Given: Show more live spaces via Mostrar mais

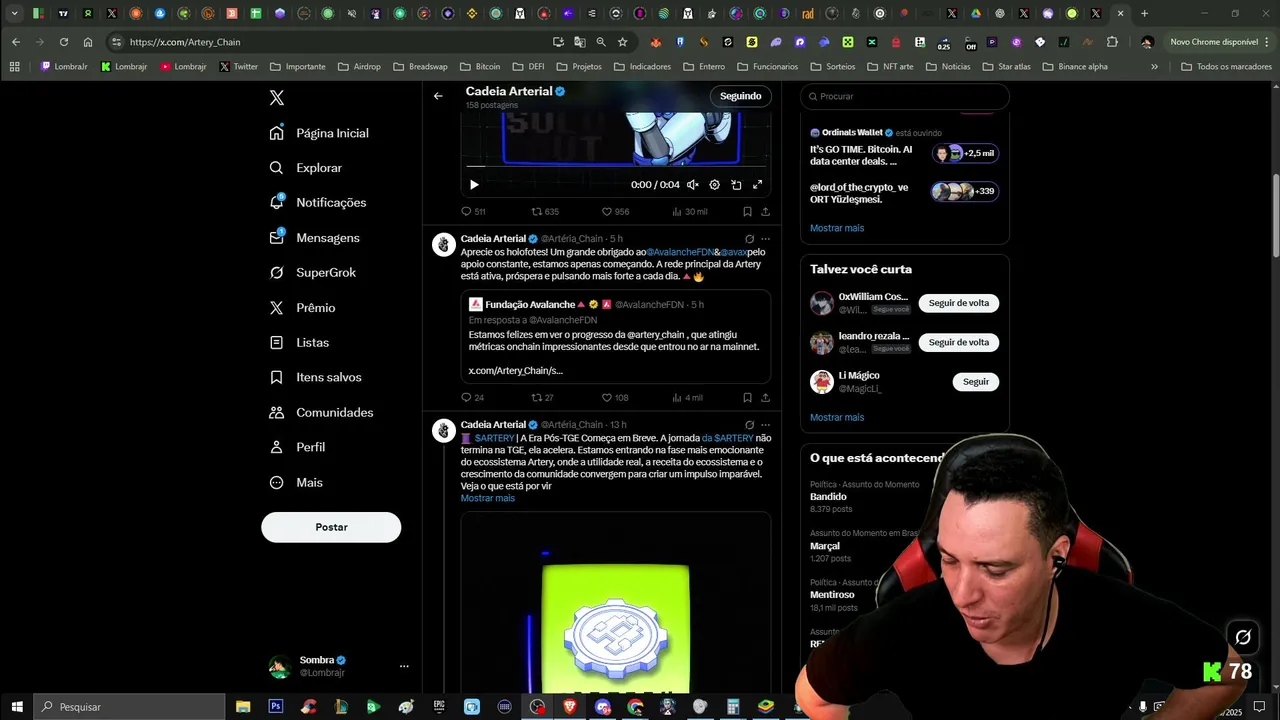Looking at the screenshot, I should point(837,228).
